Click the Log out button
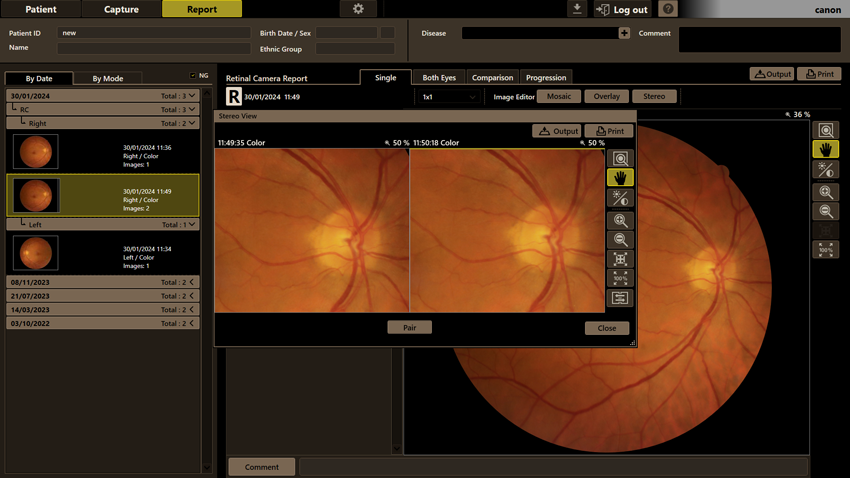This screenshot has height=478, width=850. [624, 9]
